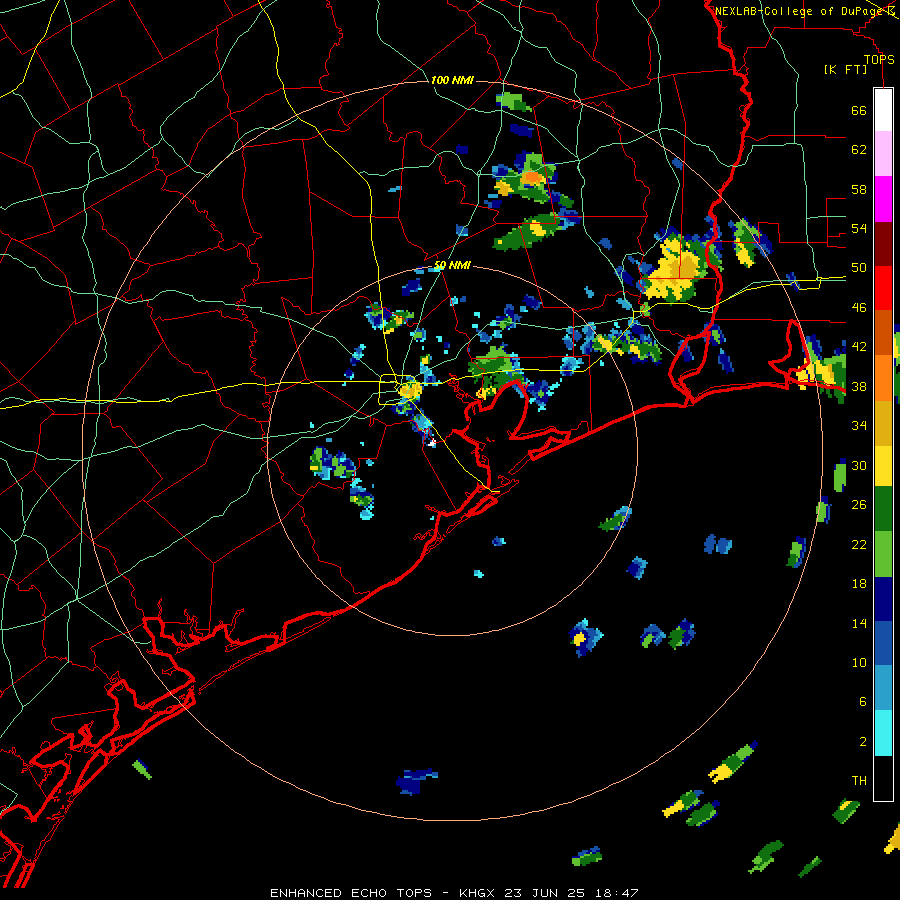900x900 pixels.
Task: Select the "14" scale value
Action: pos(859,623)
